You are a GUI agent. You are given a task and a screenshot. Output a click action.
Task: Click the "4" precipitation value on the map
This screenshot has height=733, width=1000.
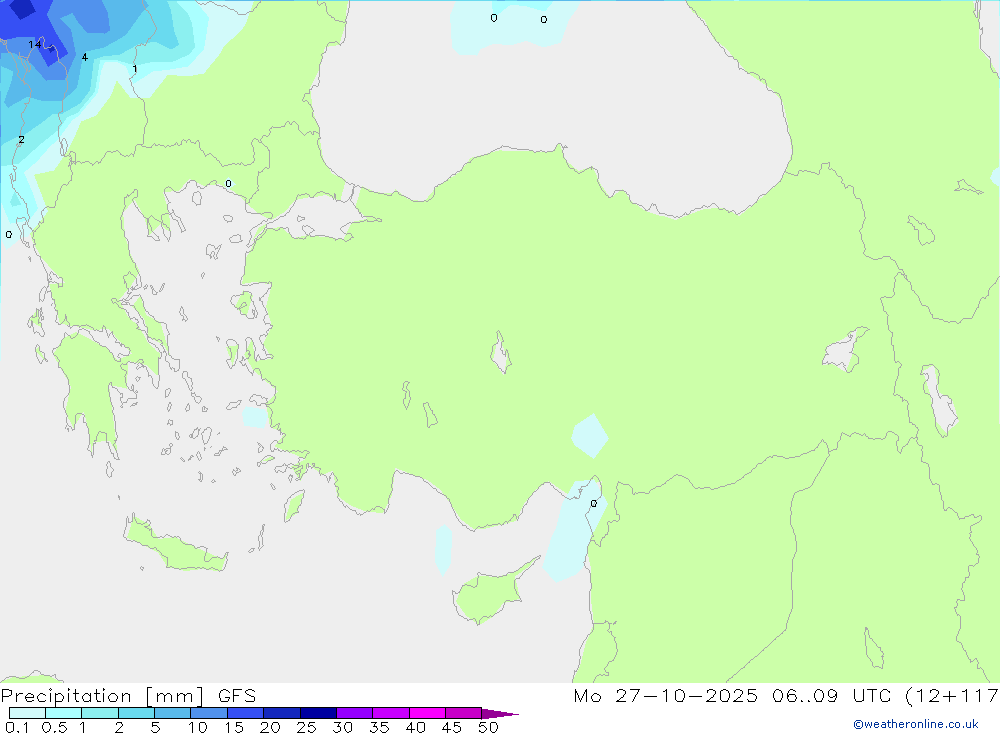pos(84,57)
